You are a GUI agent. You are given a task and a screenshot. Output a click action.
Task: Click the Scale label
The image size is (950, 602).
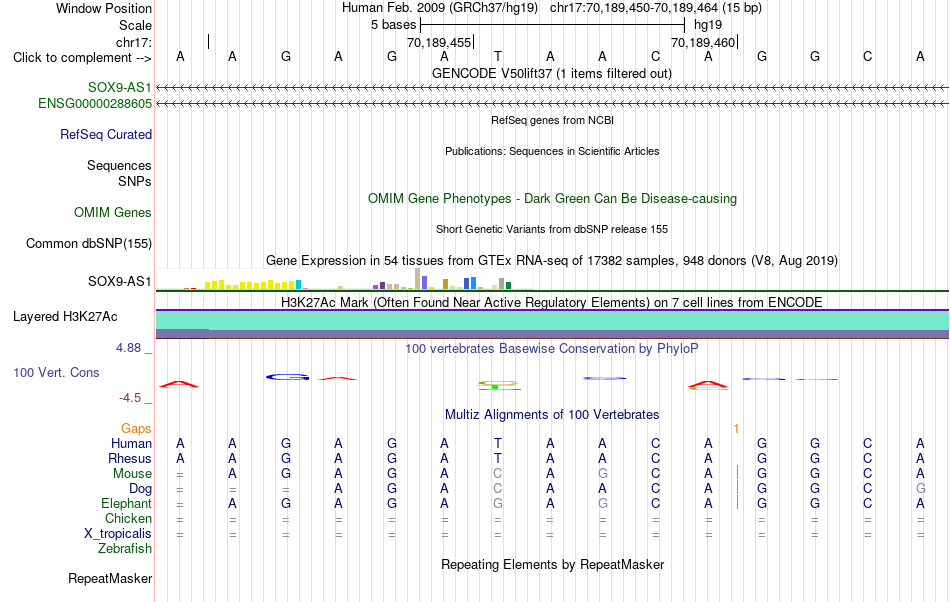coord(136,25)
